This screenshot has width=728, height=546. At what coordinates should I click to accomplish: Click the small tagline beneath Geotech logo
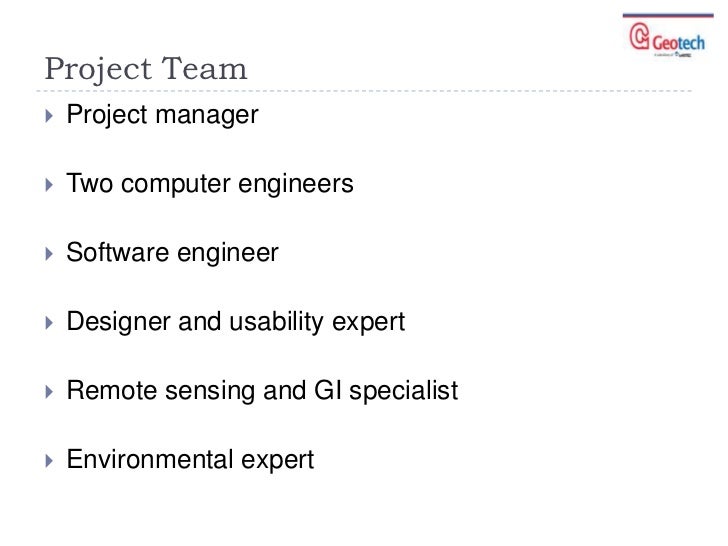pyautogui.click(x=673, y=55)
